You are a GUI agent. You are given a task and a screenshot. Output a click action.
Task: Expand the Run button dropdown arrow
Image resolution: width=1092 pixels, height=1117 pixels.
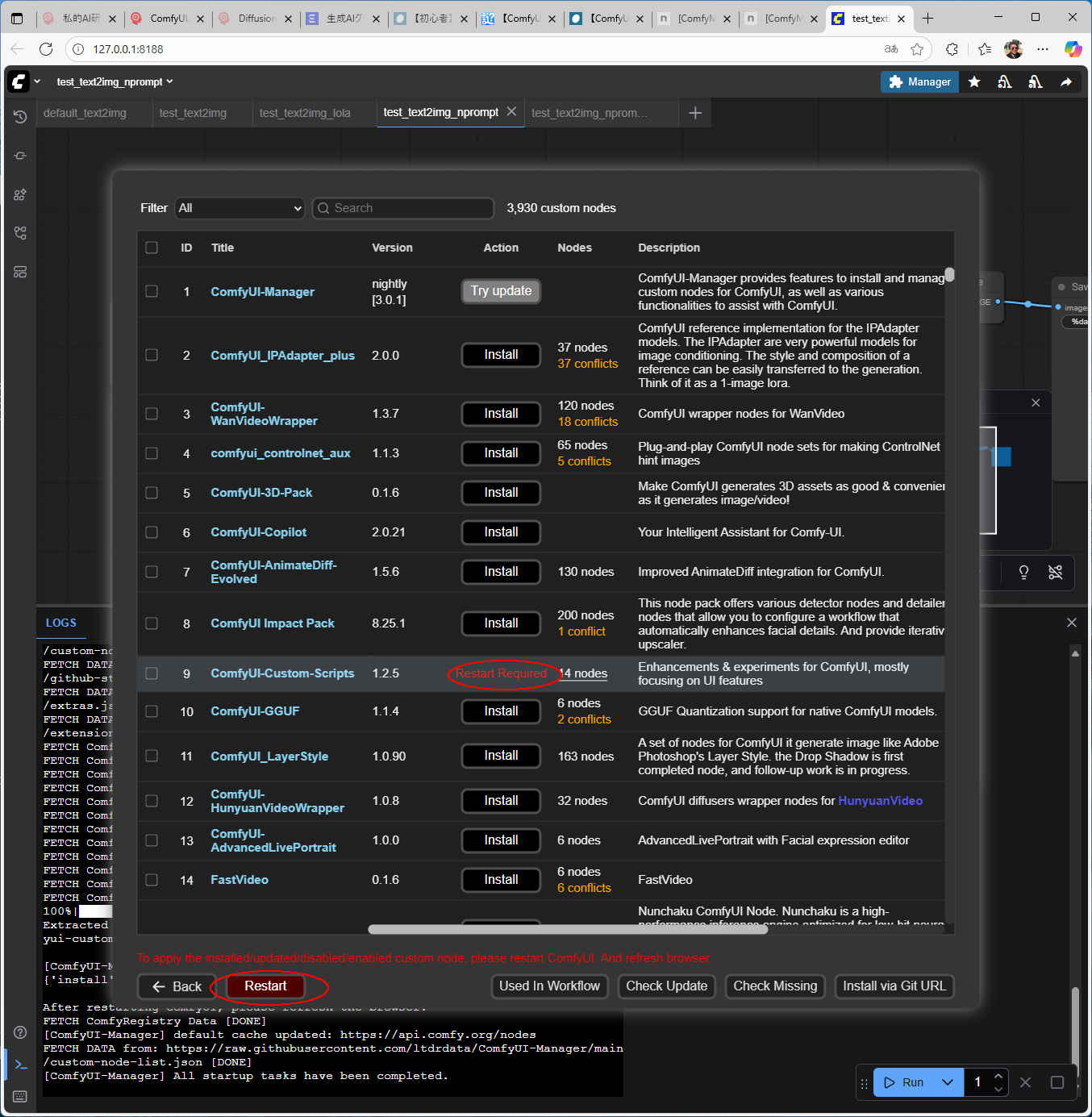[948, 1082]
